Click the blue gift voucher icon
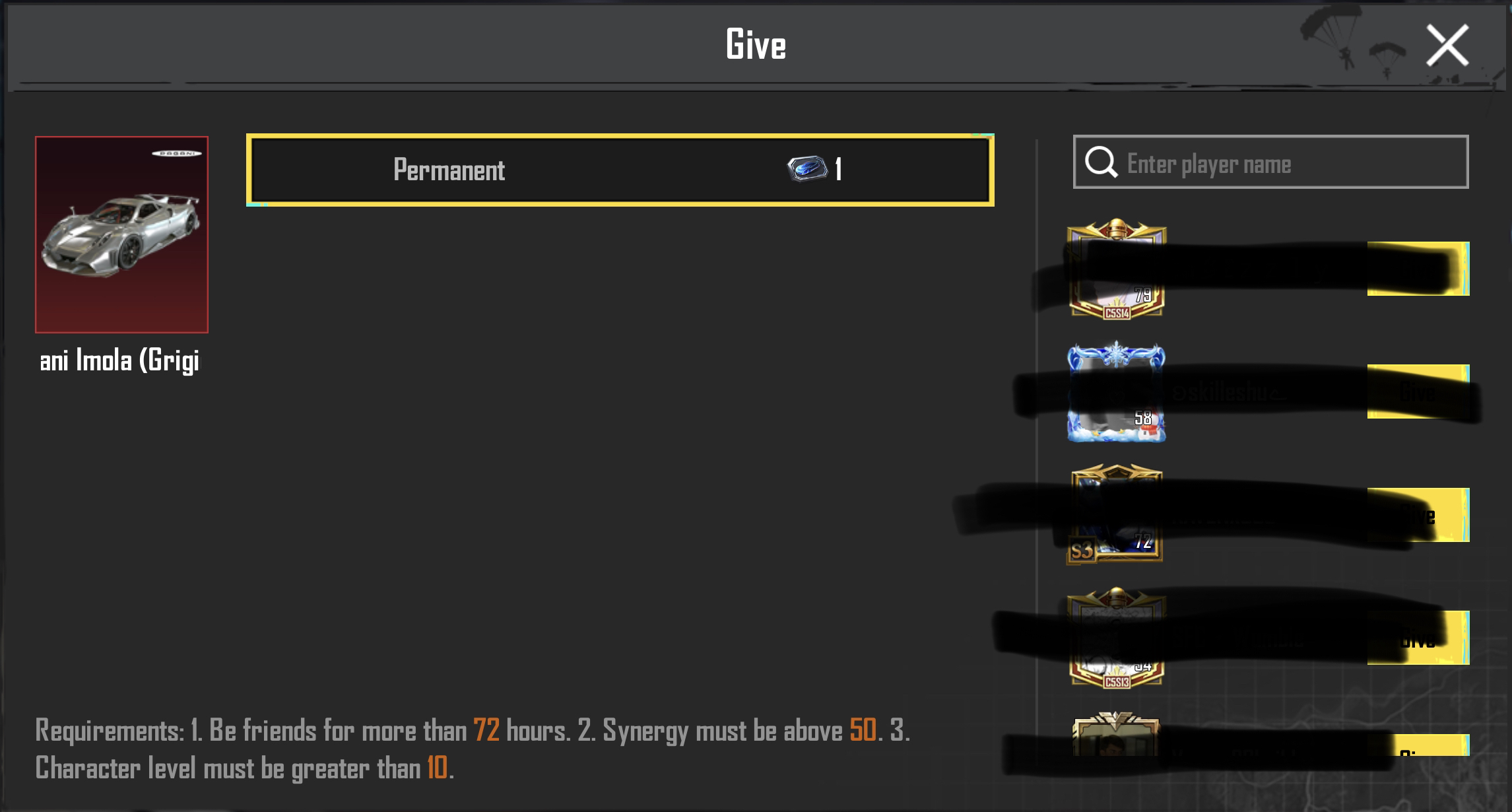 tap(807, 168)
